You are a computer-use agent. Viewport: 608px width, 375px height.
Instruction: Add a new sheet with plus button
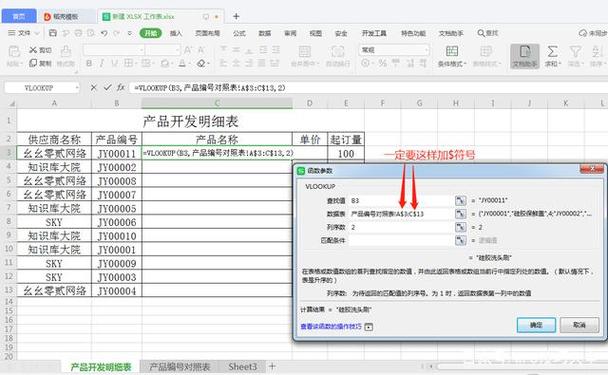coord(272,366)
